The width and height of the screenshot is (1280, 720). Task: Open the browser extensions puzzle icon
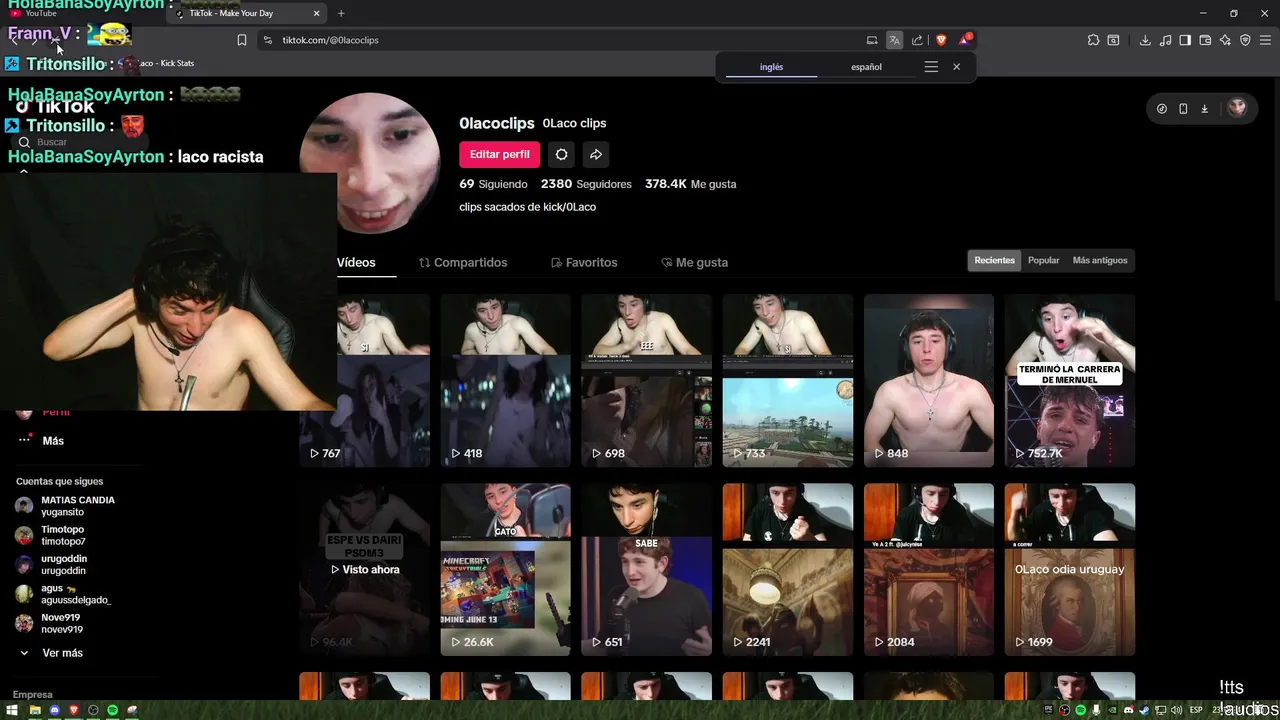(x=1093, y=40)
